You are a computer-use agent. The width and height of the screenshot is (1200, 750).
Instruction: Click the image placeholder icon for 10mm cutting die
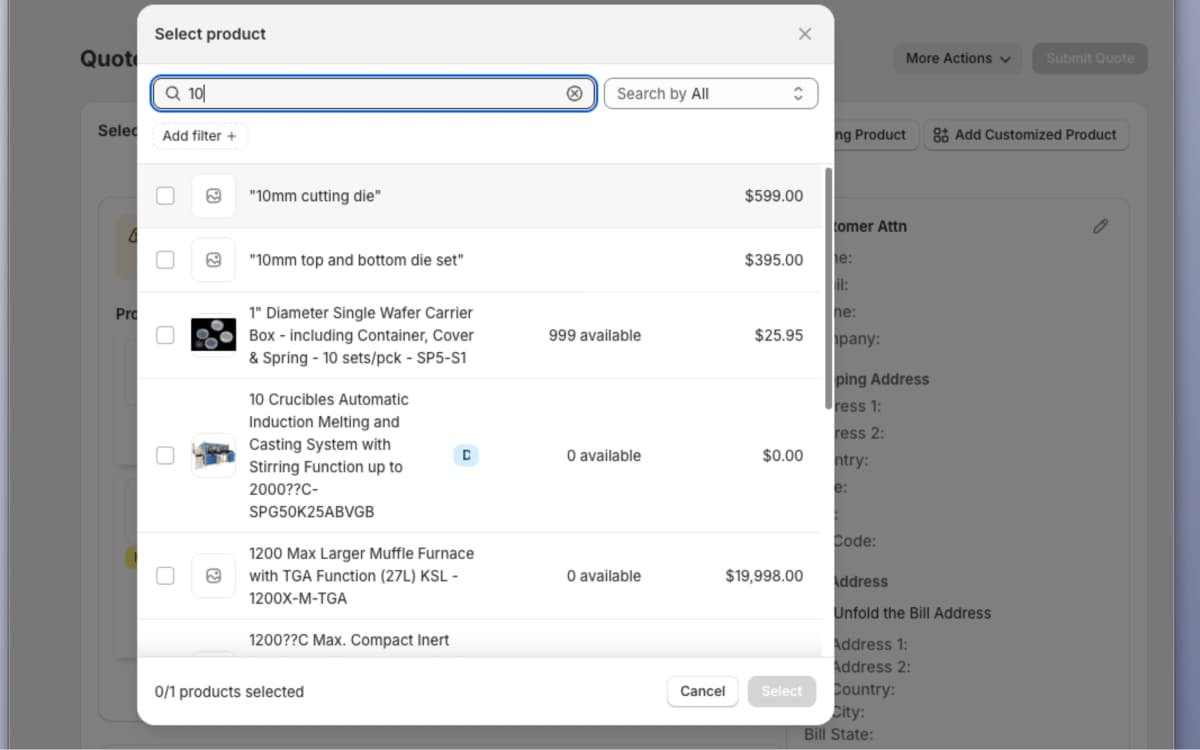pyautogui.click(x=213, y=195)
